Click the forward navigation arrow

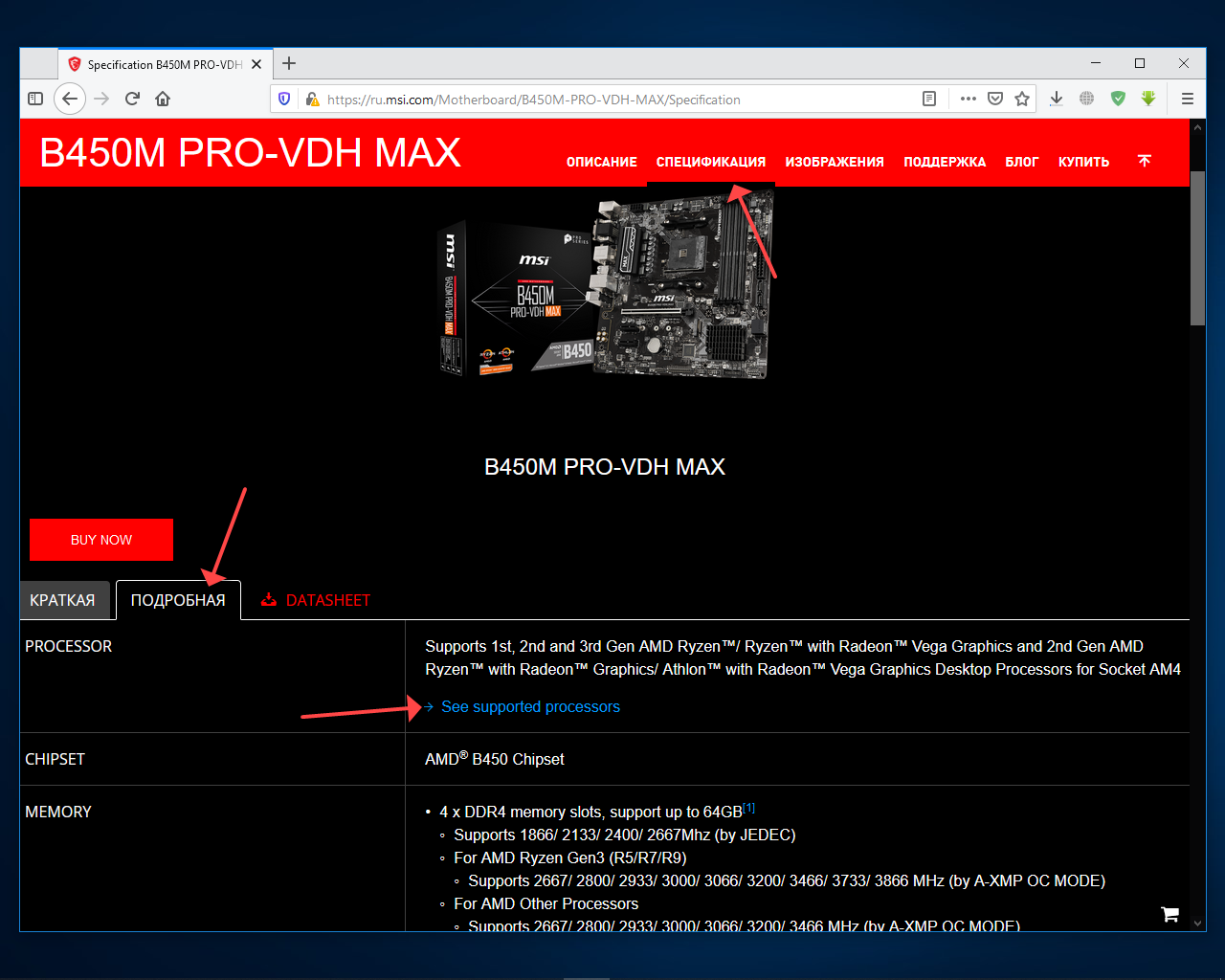point(101,99)
